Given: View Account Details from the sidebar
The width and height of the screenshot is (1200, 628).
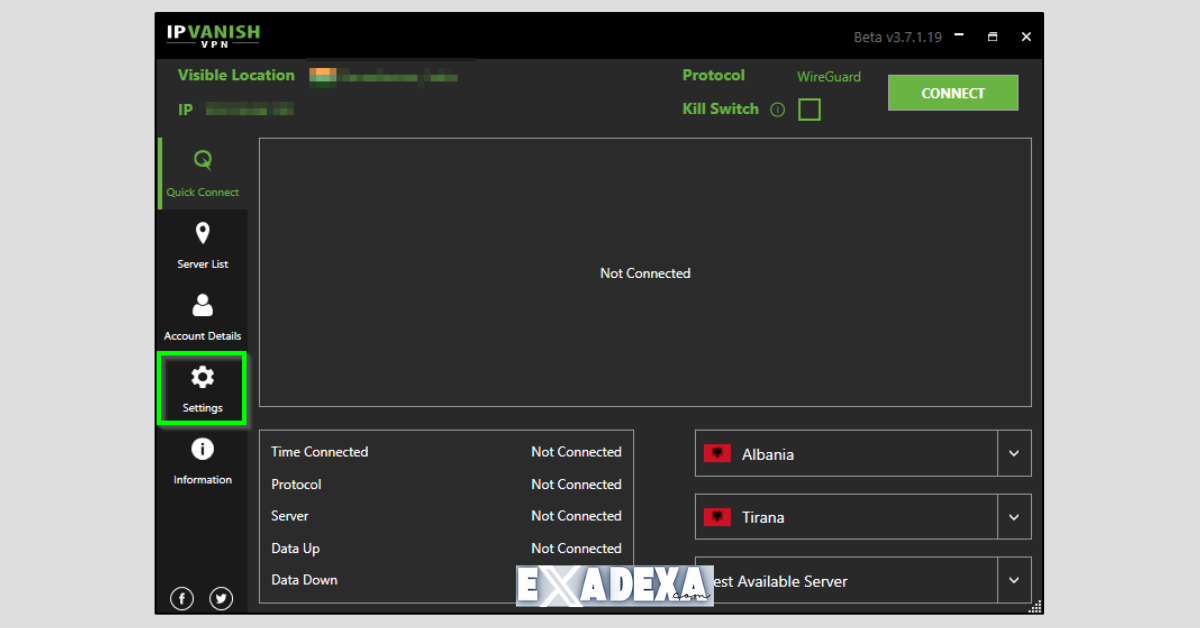Looking at the screenshot, I should pyautogui.click(x=202, y=315).
